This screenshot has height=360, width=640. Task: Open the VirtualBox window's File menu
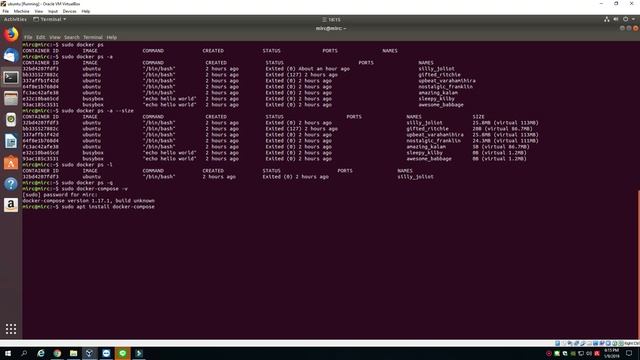(5, 11)
